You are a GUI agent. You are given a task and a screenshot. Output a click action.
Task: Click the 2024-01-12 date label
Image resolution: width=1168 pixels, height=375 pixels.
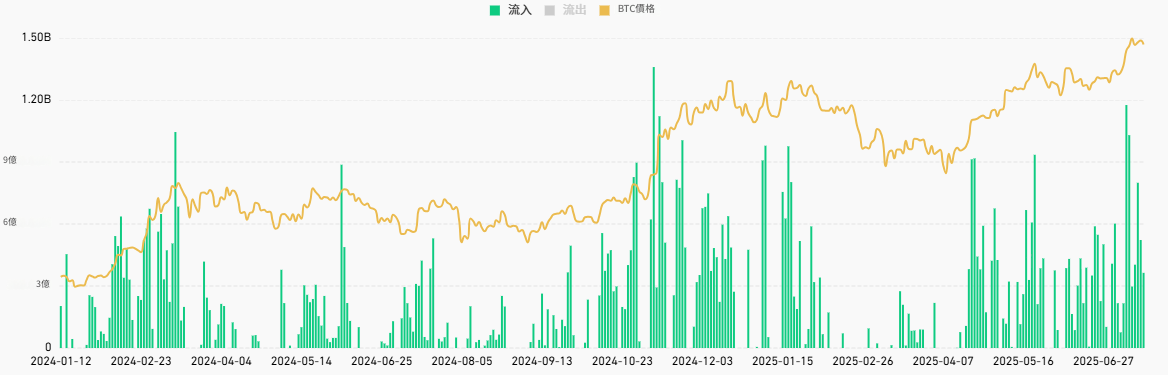click(x=60, y=361)
